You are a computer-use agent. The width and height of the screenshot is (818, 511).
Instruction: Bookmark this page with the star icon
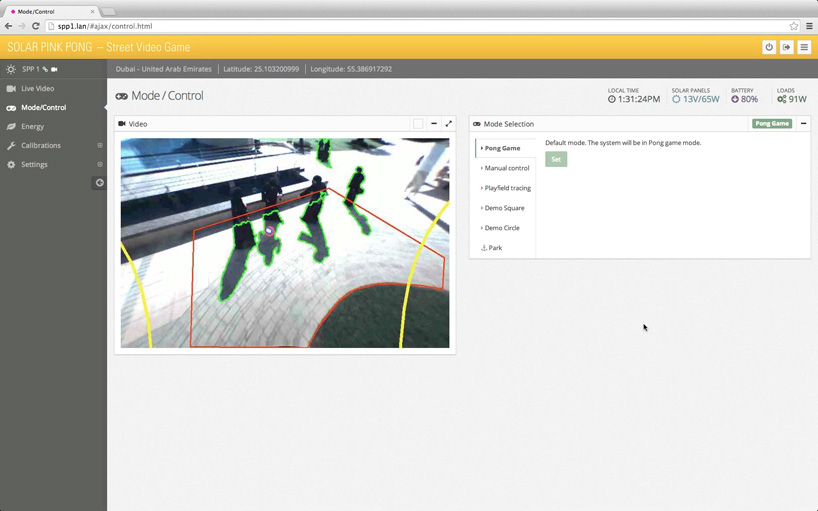coord(794,26)
